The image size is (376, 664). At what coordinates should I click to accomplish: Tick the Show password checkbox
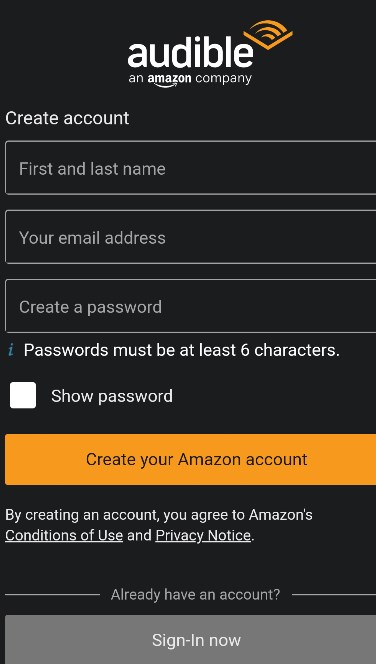[x=23, y=395]
